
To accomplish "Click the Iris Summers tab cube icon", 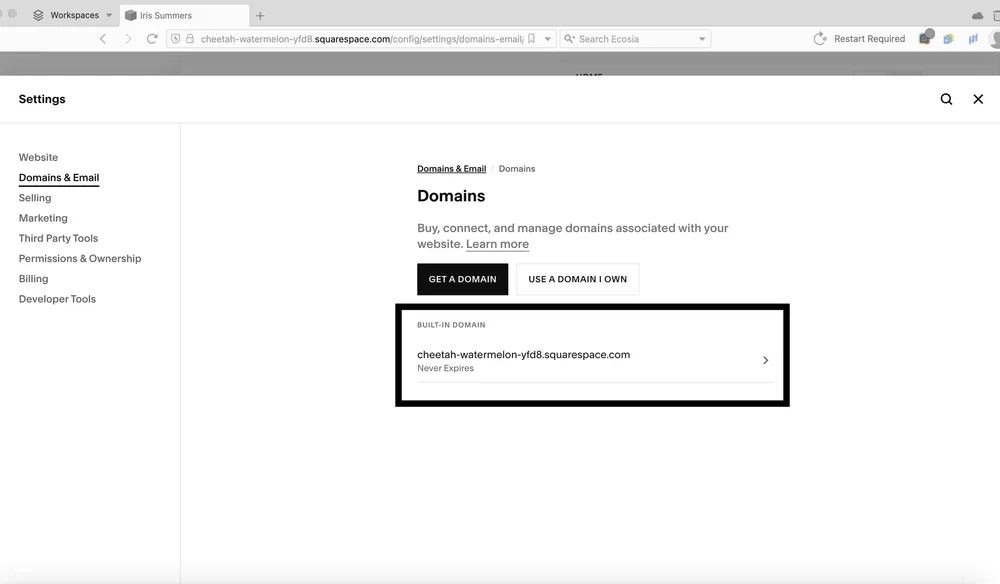I will pos(131,15).
